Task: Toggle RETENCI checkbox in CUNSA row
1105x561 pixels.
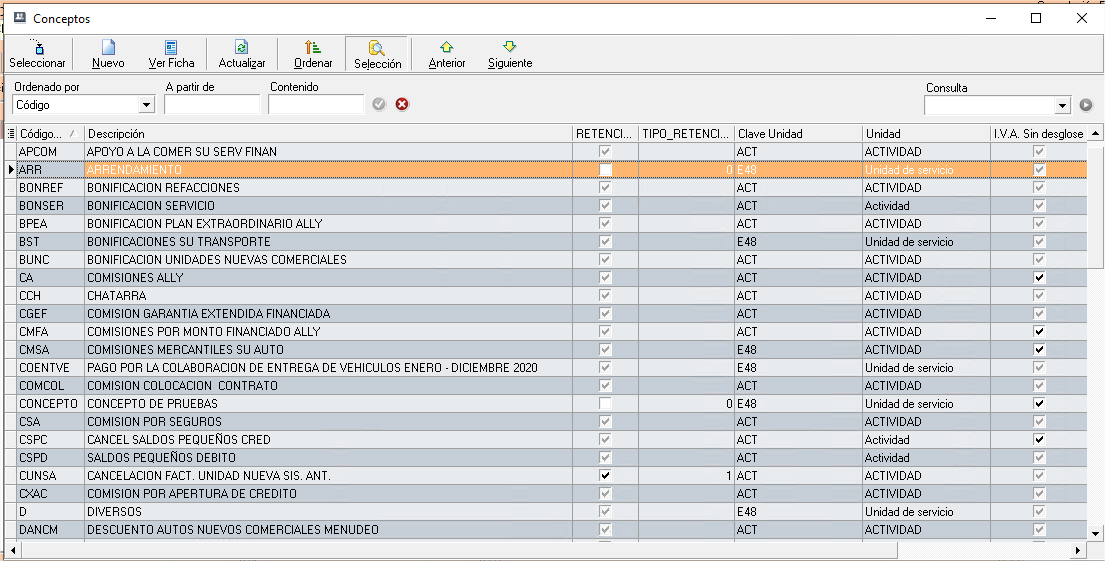Action: pos(605,475)
